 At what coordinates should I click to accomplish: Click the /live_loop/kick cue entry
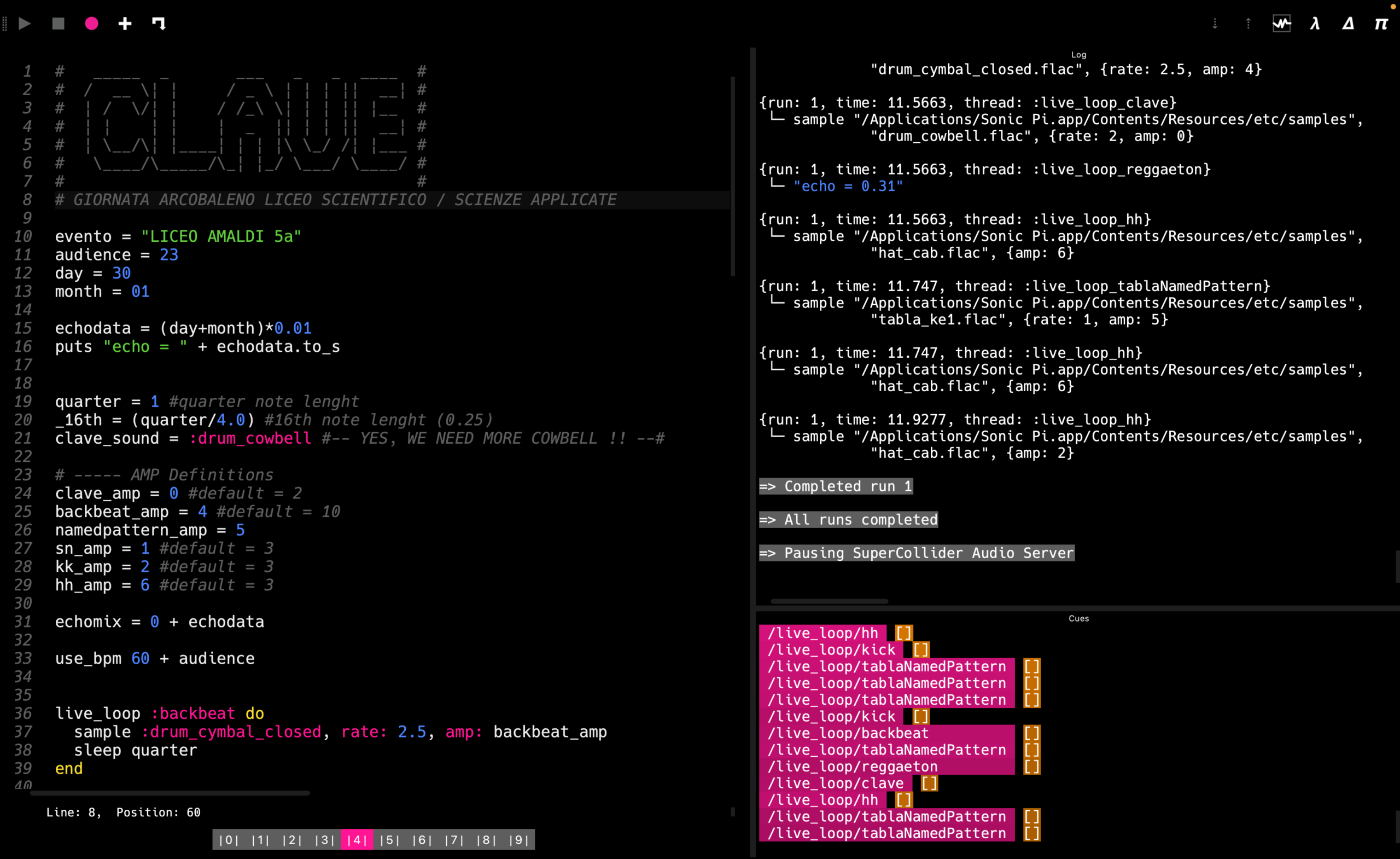pyautogui.click(x=832, y=650)
